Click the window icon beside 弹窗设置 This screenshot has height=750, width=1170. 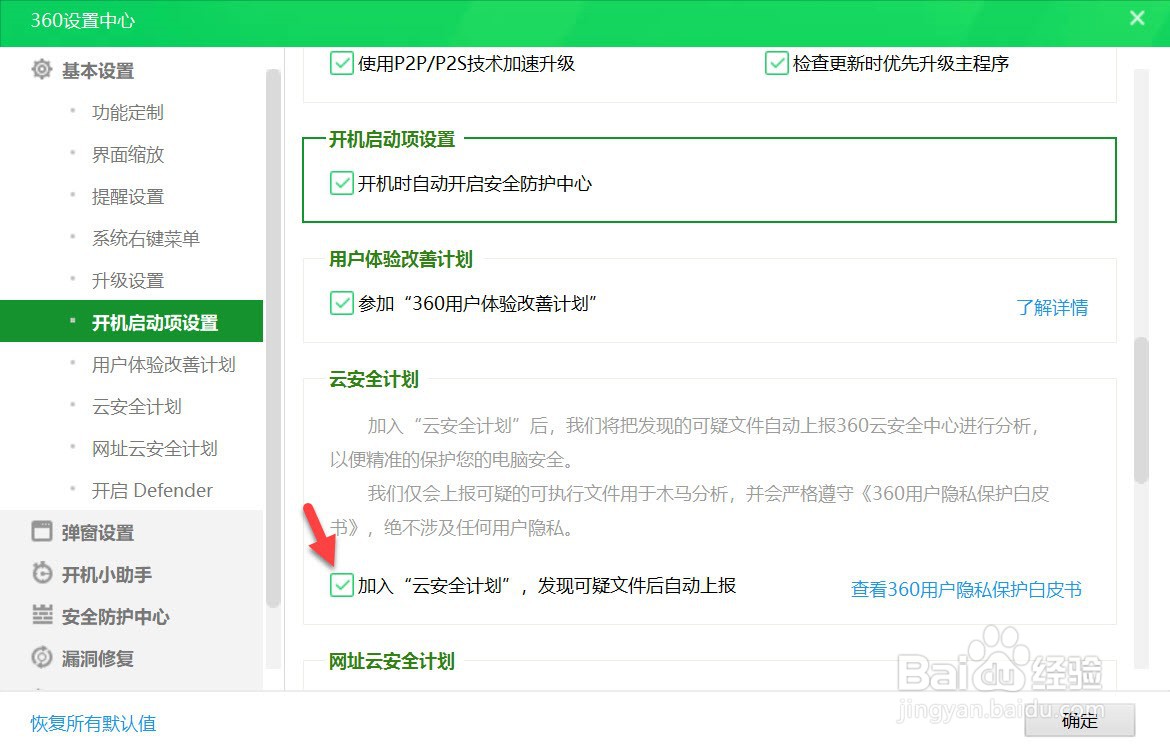[42, 531]
